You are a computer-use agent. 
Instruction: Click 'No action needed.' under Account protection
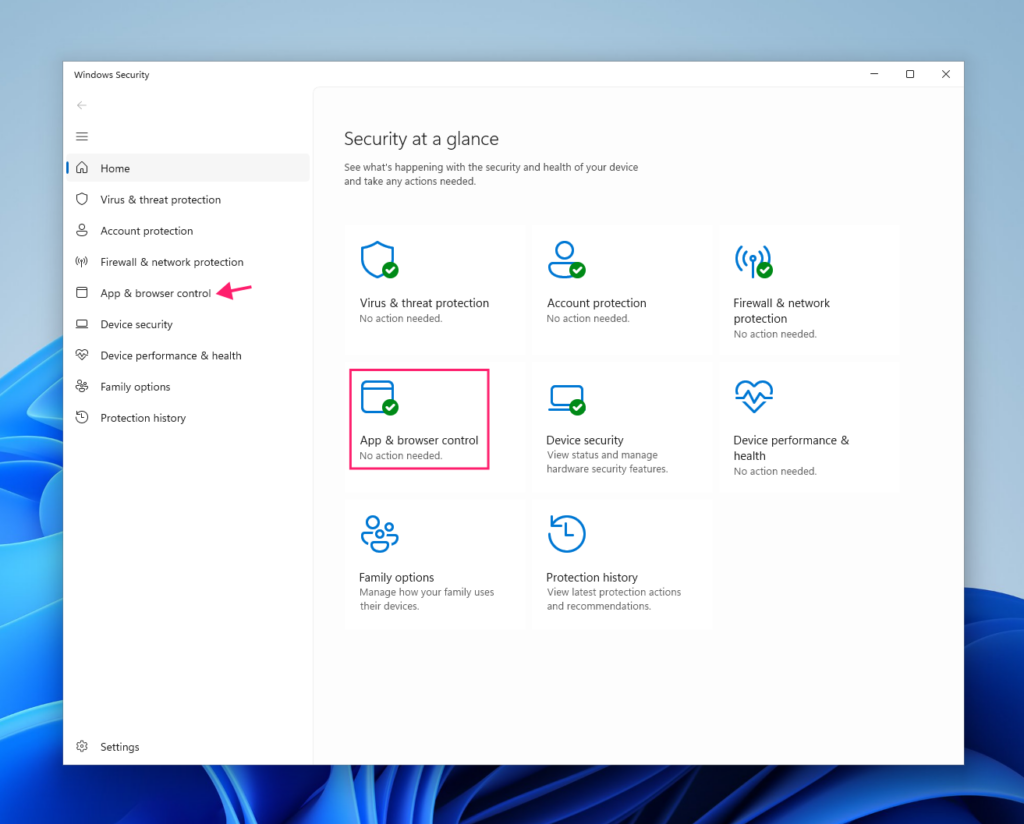coord(588,319)
